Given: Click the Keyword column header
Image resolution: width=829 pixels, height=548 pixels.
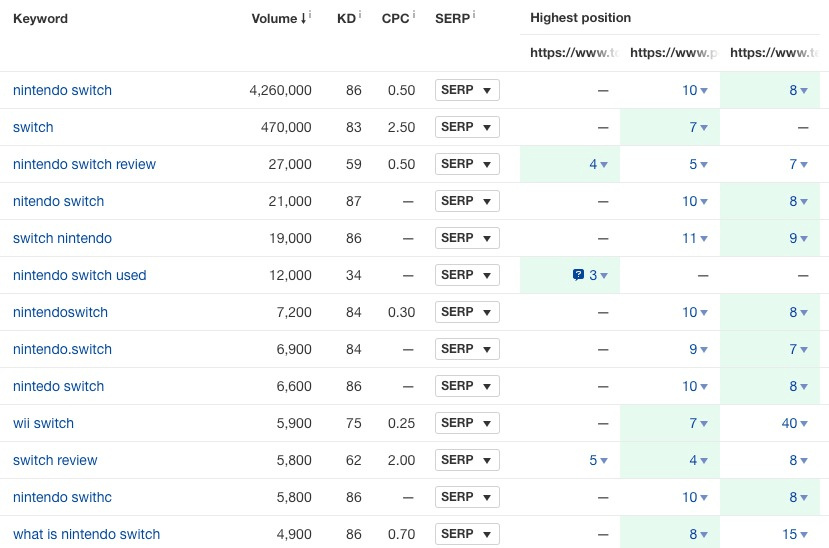Looking at the screenshot, I should coord(40,18).
